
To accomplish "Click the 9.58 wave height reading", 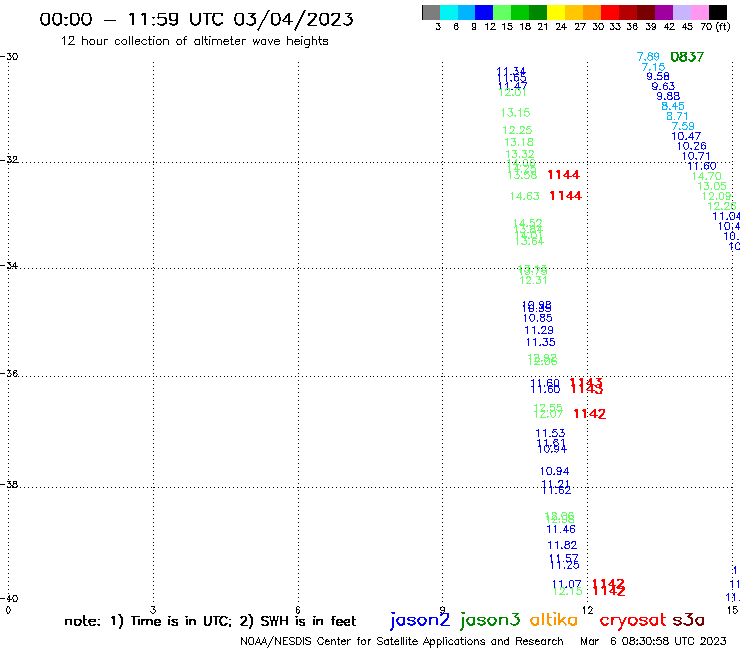I will coord(658,76).
